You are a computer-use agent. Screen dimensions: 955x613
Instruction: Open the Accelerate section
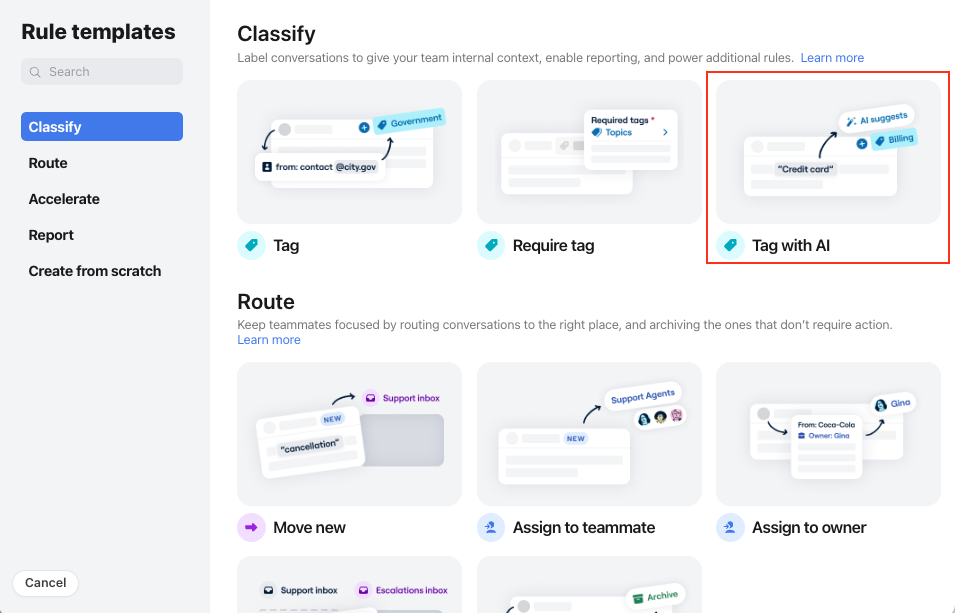(65, 198)
